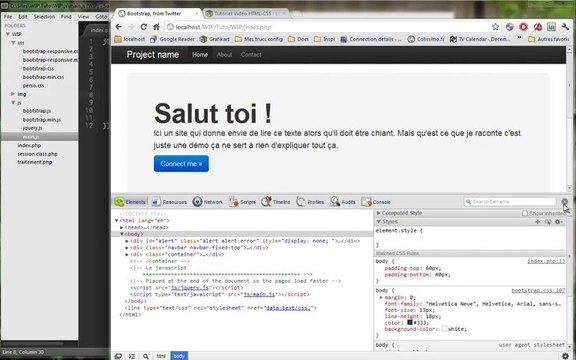Open the Network panel in DevTools
This screenshot has width=576, height=360.
pyautogui.click(x=208, y=202)
